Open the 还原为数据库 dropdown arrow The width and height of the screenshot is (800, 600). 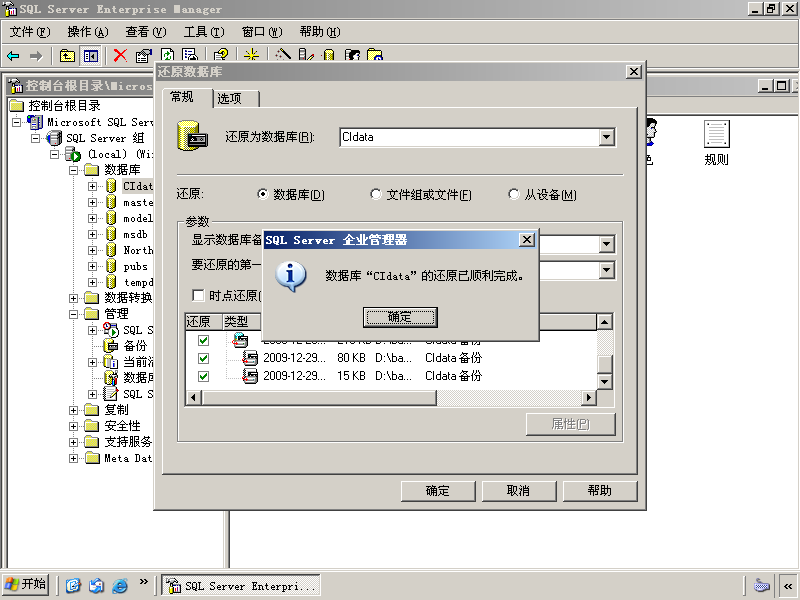[x=607, y=137]
